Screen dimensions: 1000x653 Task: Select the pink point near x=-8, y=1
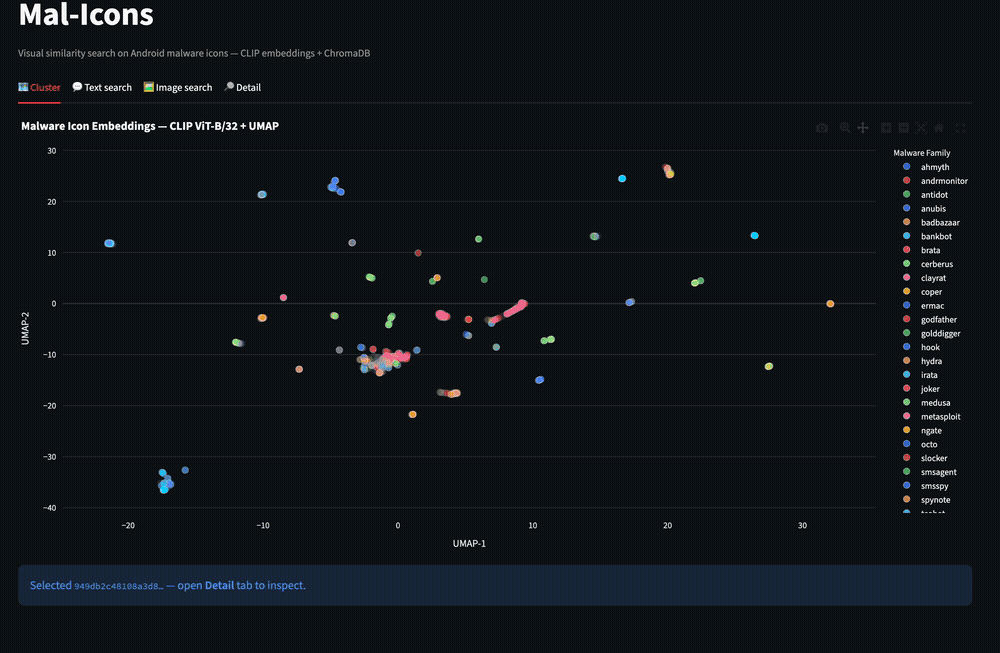click(283, 298)
